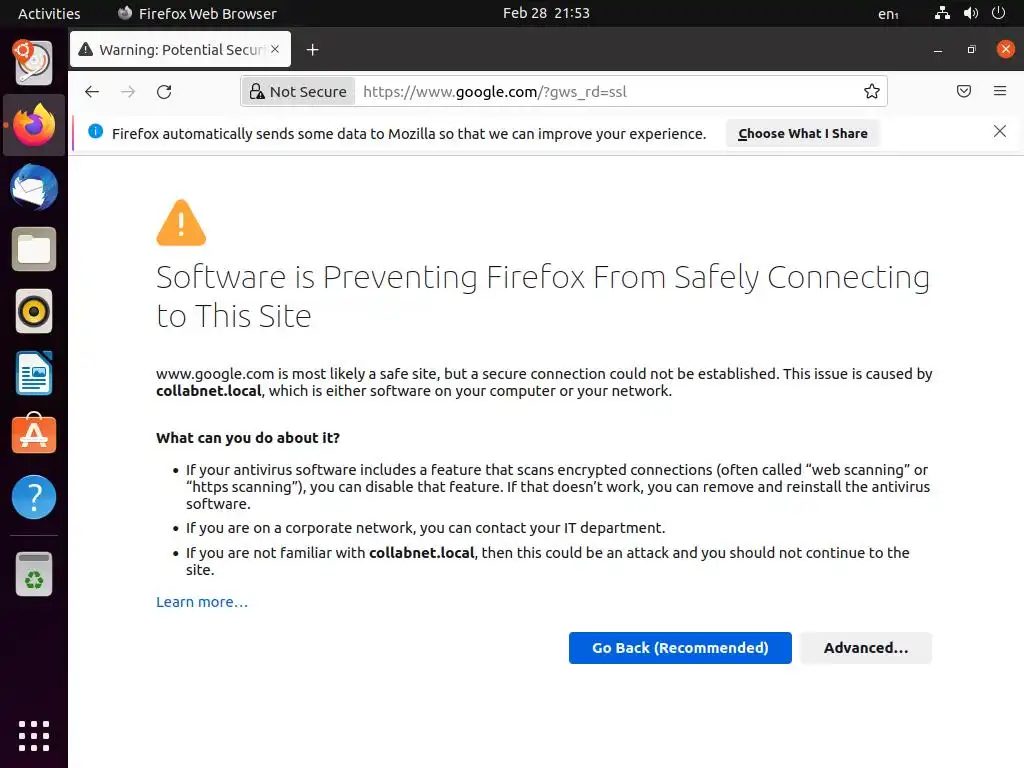Screen dimensions: 1024x768
Task: Open the Activities overview
Action: [49, 14]
